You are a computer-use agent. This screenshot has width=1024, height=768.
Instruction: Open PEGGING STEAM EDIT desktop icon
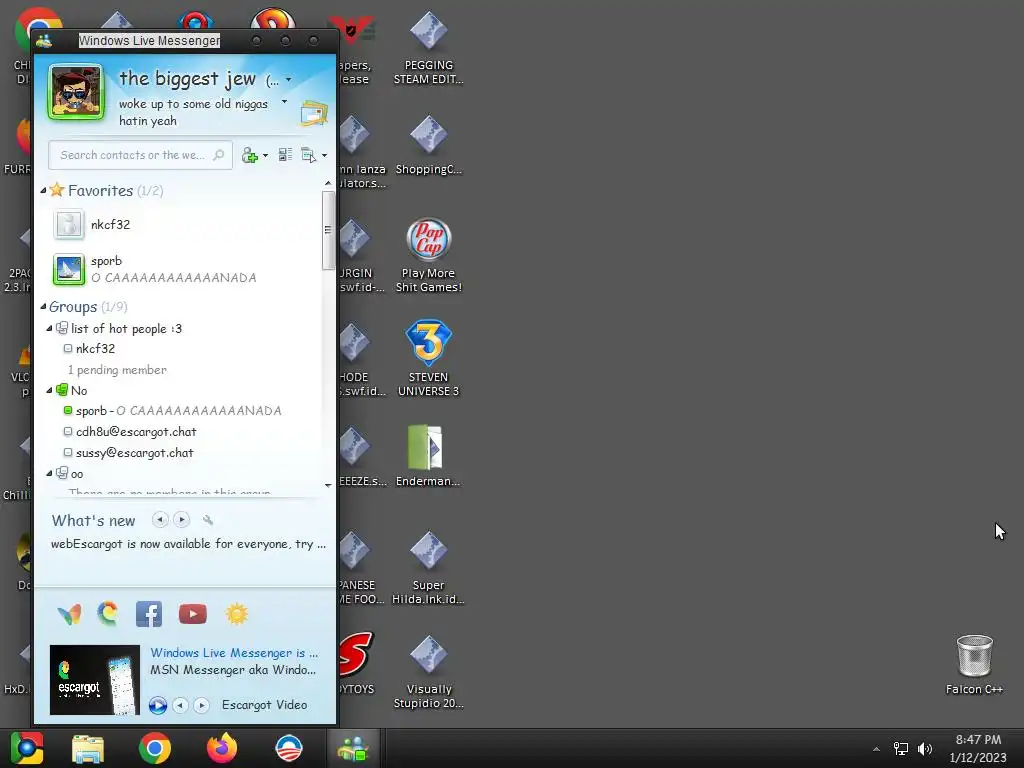[428, 49]
